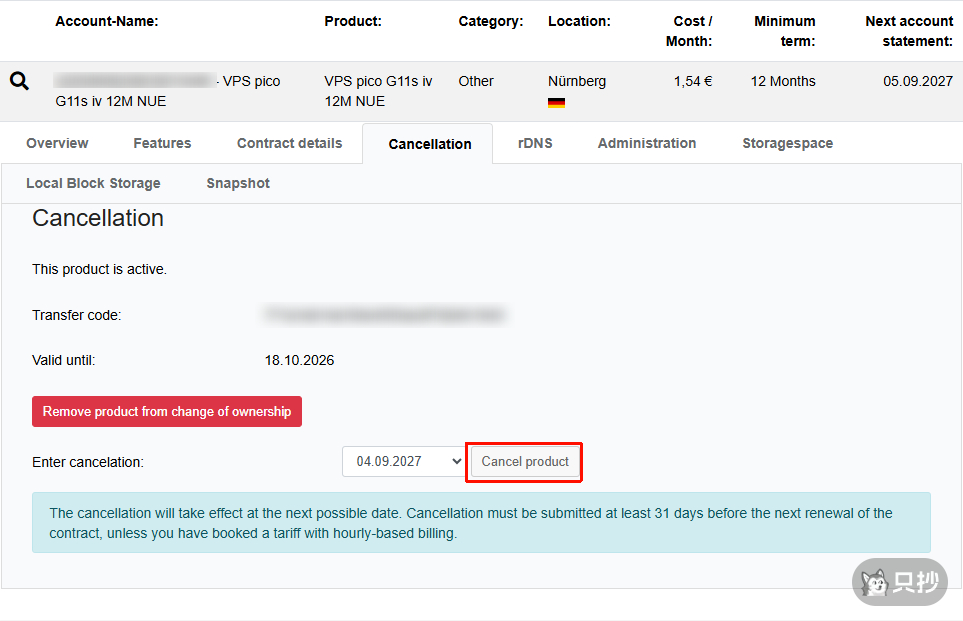
Task: Click the text This product is active
Action: coord(99,269)
